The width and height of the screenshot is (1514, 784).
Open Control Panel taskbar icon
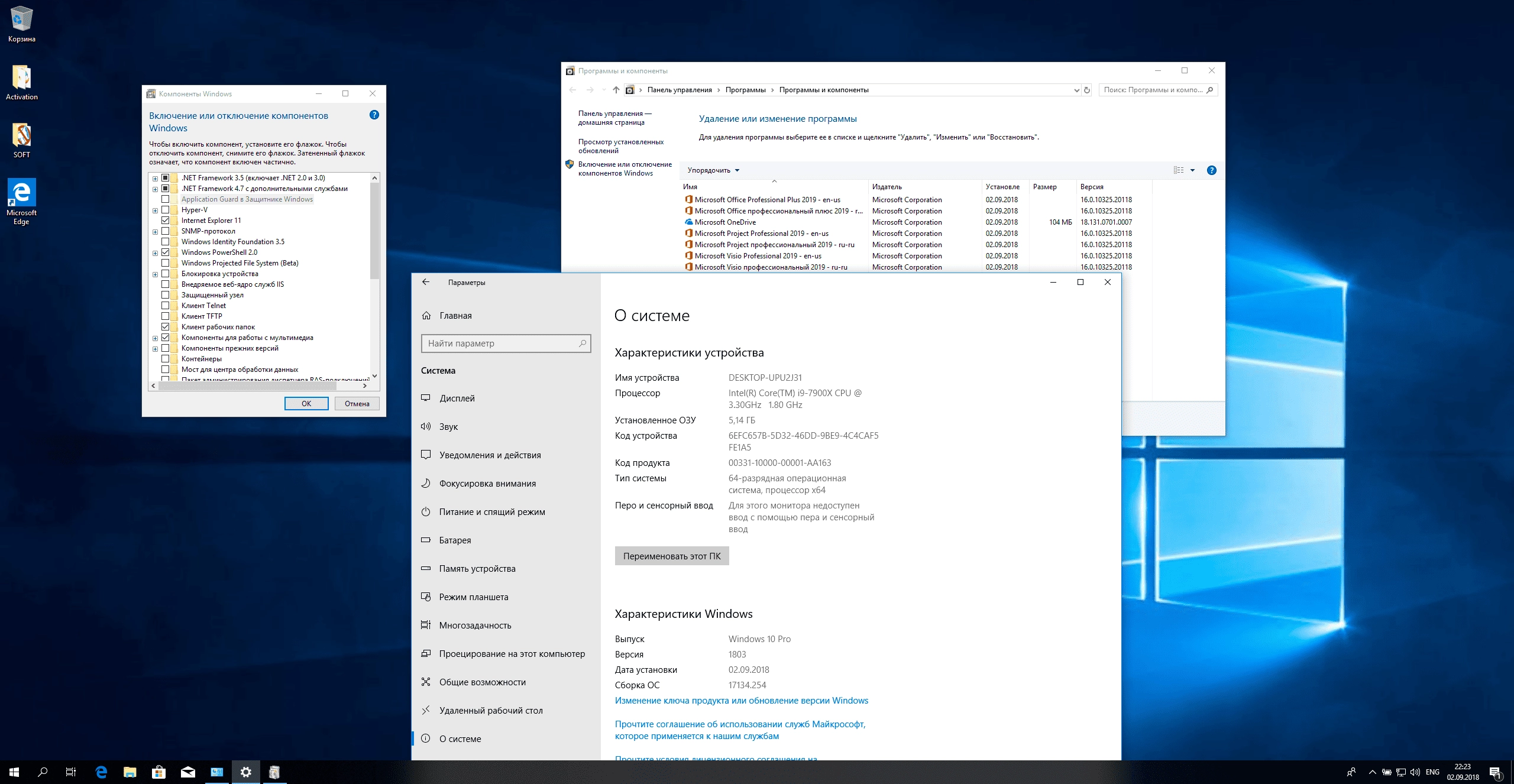coord(217,772)
